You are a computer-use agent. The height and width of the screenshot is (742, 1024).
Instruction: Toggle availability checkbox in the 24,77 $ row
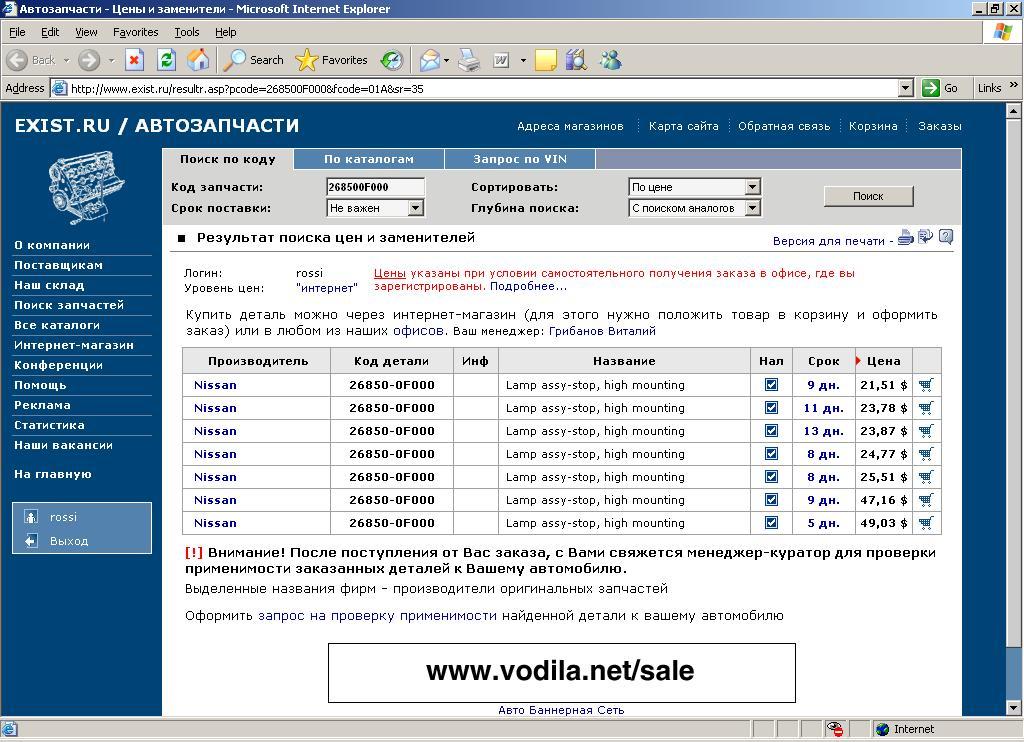pos(771,453)
